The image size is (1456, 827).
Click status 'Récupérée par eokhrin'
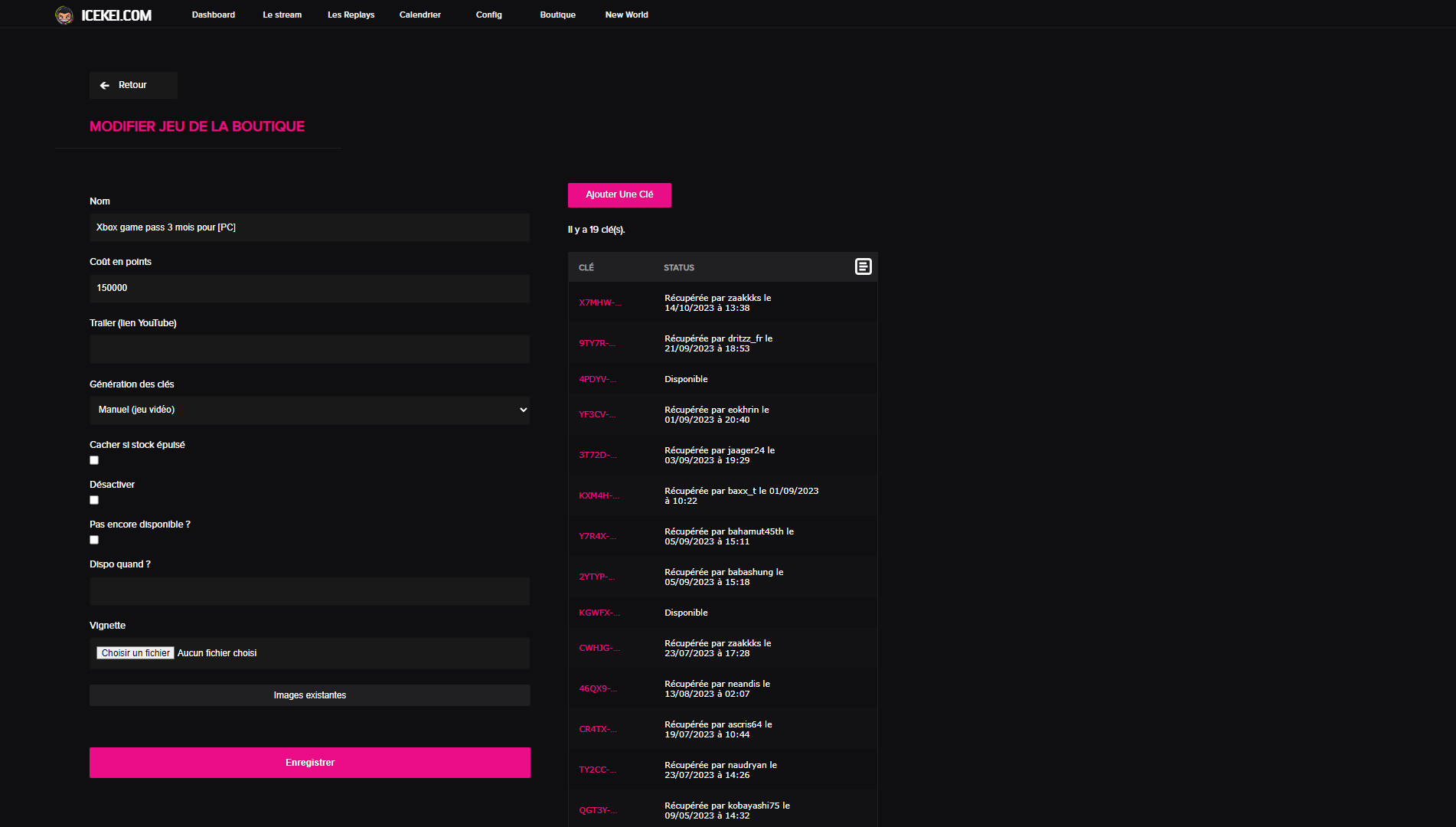click(x=717, y=414)
